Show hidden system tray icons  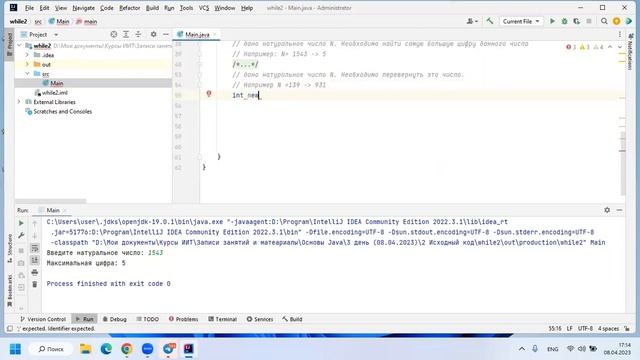pyautogui.click(x=522, y=349)
